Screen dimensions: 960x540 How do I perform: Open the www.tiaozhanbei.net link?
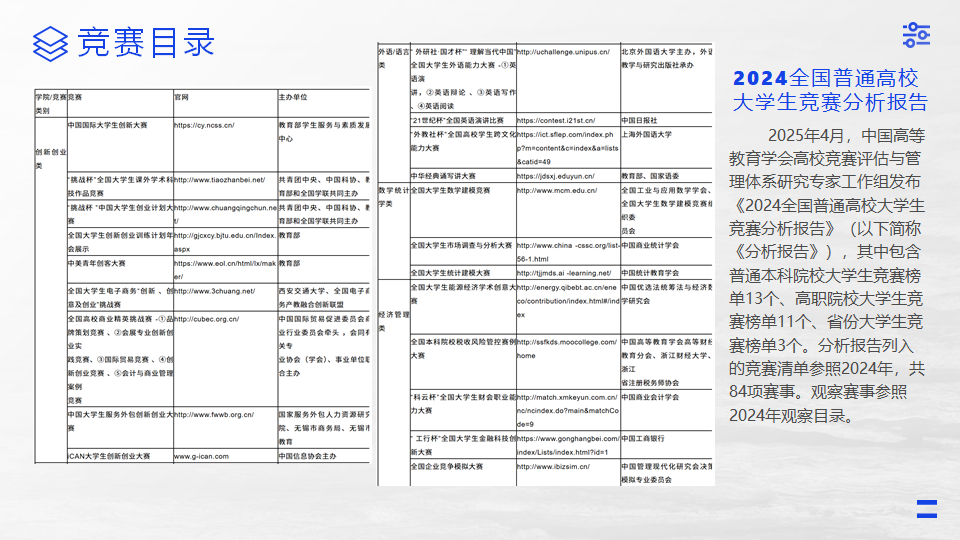coord(220,180)
